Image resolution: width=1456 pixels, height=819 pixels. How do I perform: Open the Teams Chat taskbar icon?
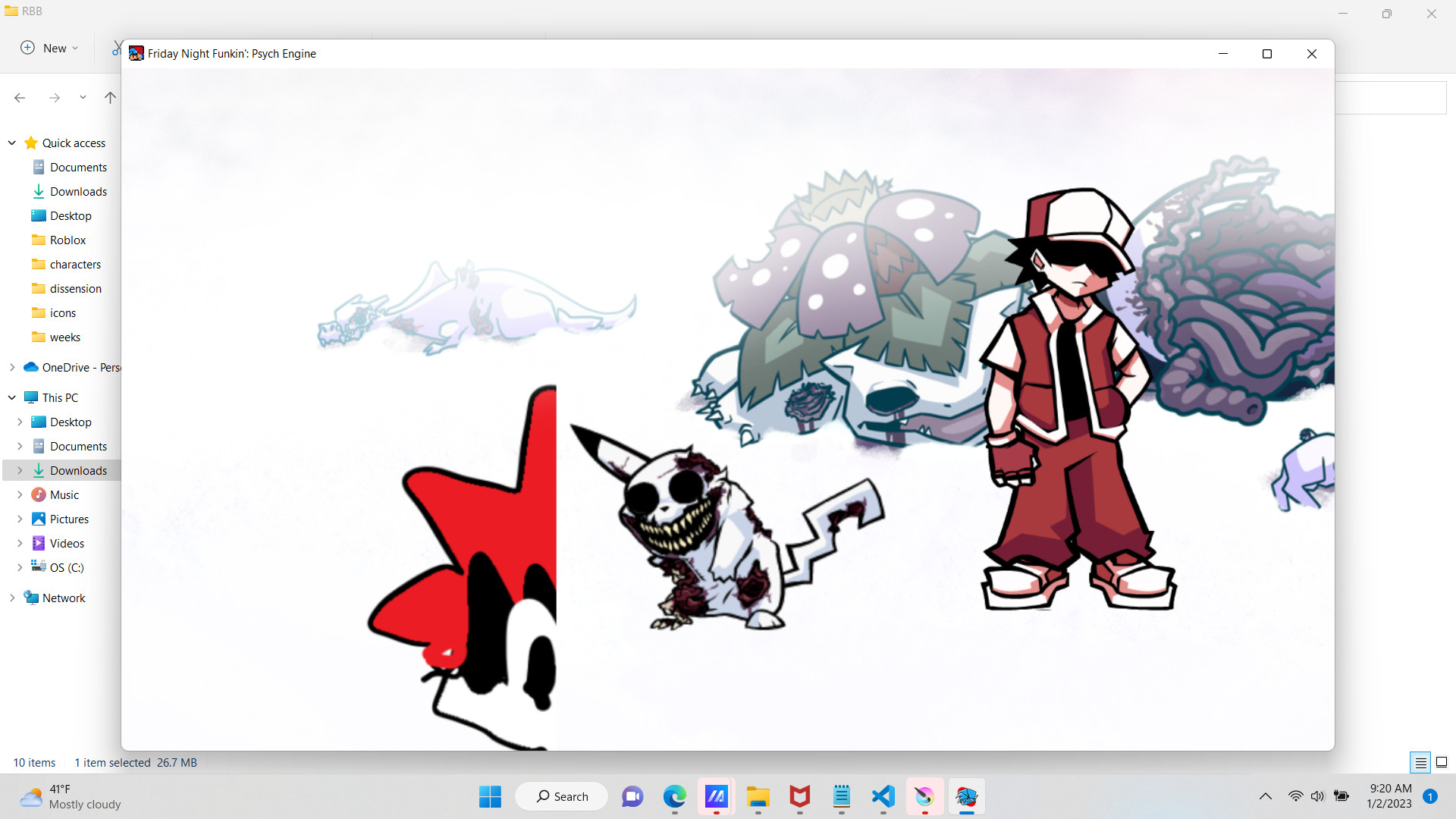(632, 796)
